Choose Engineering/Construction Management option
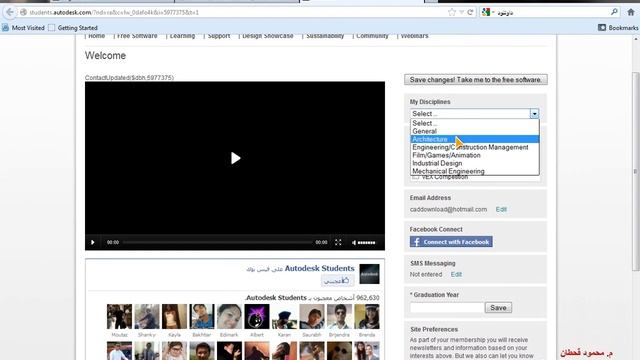 click(475, 147)
